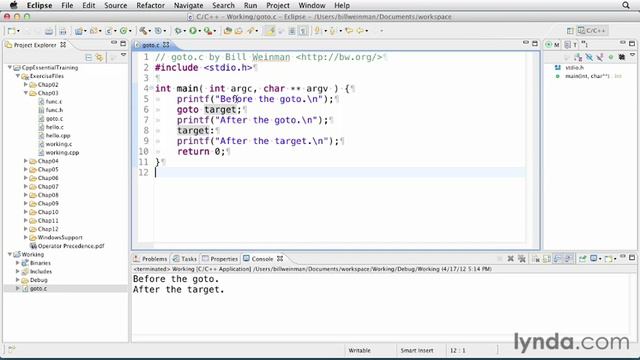Viewport: 640px width, 360px height.
Task: Select stdio.h in Outline view
Action: click(x=574, y=67)
